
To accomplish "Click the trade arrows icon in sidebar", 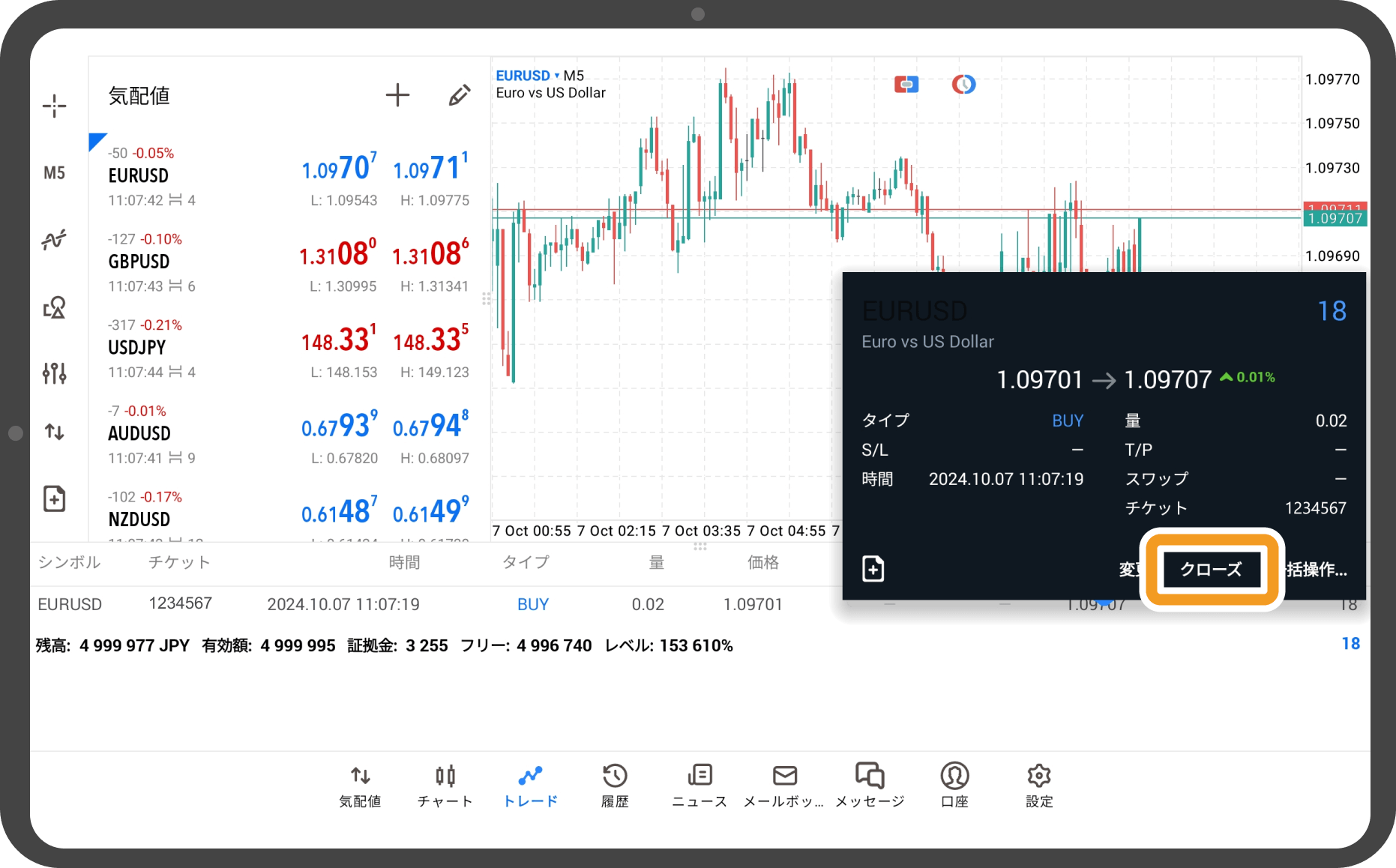I will point(54,432).
